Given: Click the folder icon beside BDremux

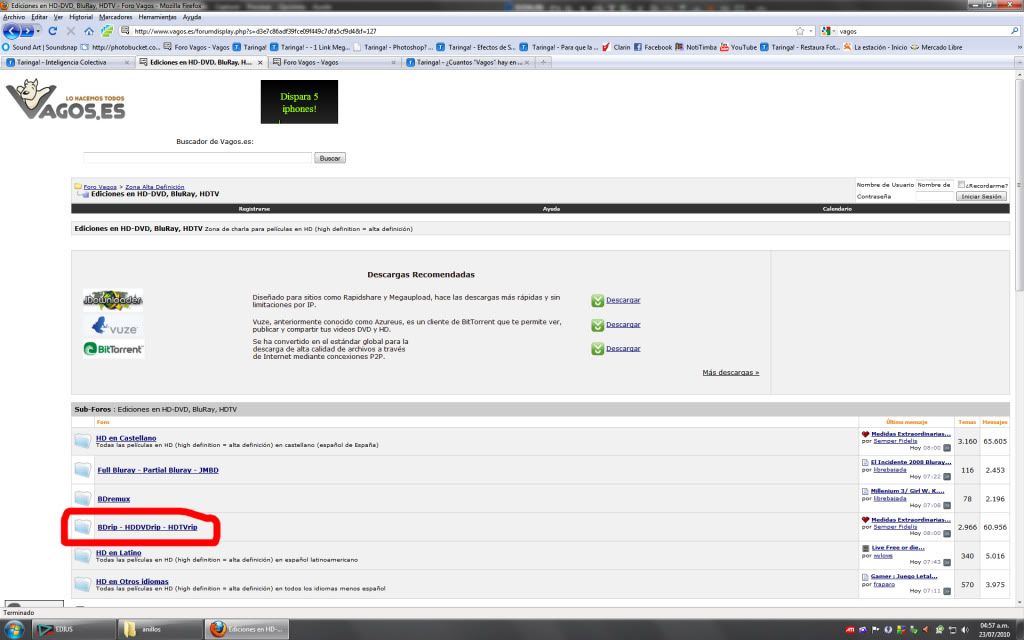Looking at the screenshot, I should (83, 499).
